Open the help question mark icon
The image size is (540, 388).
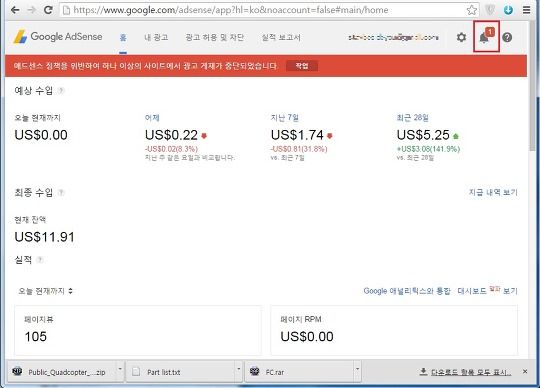pos(507,37)
